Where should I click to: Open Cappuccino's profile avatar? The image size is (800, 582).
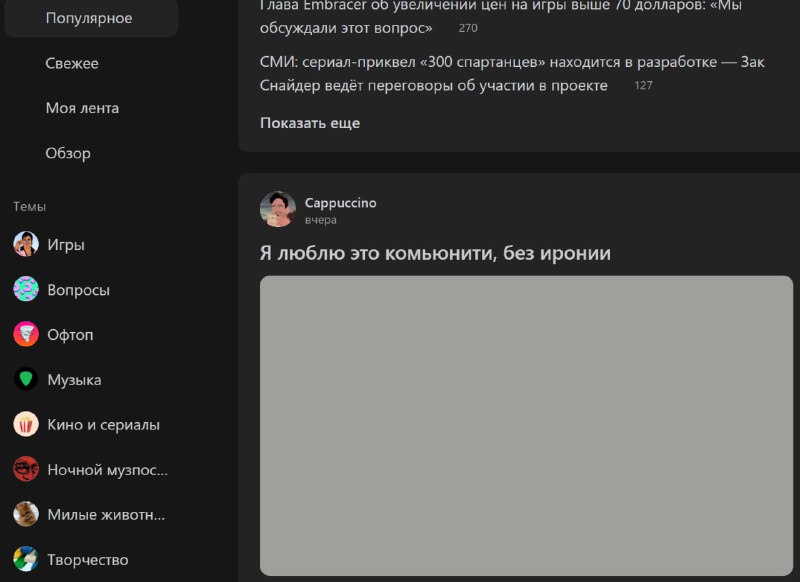(278, 209)
